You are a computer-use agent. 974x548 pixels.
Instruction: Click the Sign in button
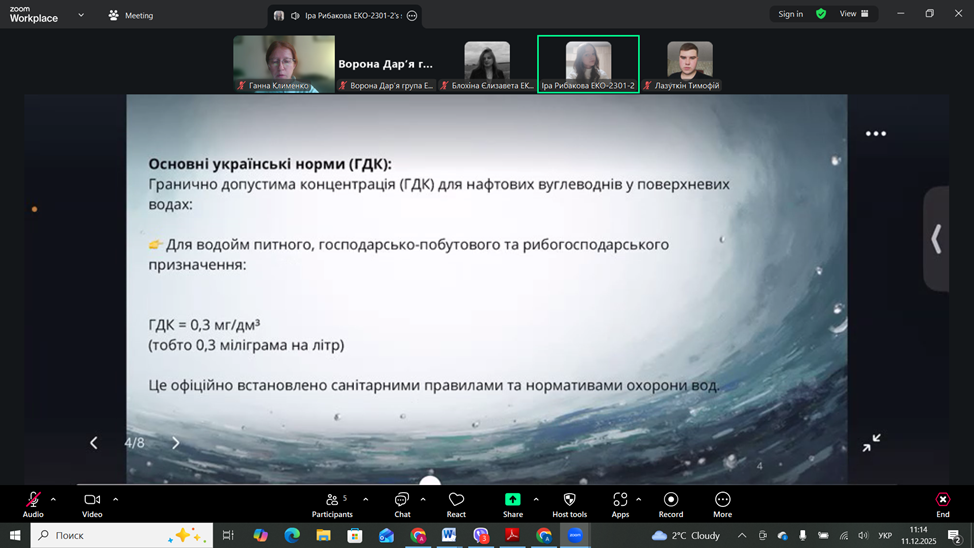790,14
